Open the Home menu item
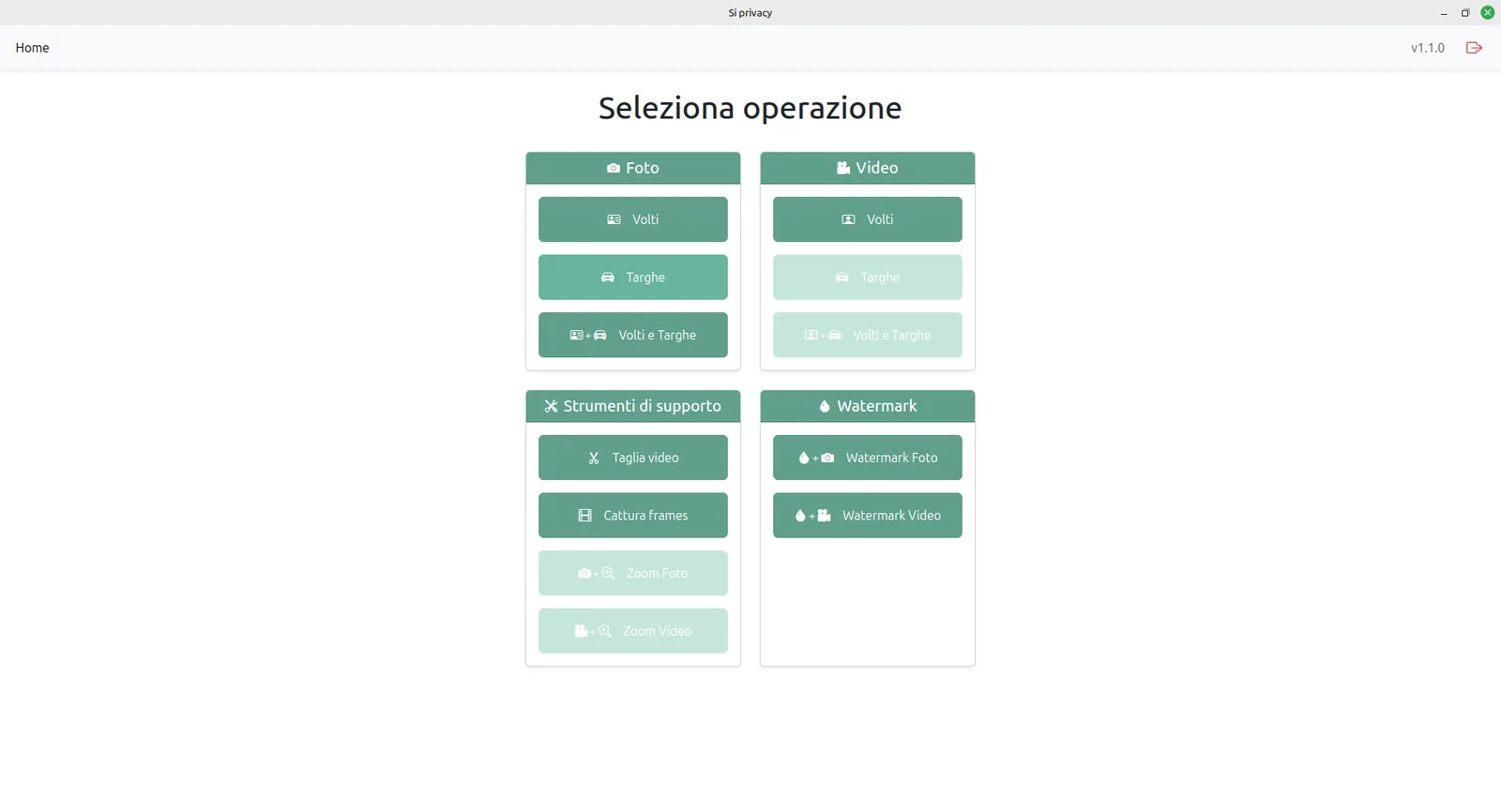Screen dimensions: 1501x812 [x=32, y=48]
